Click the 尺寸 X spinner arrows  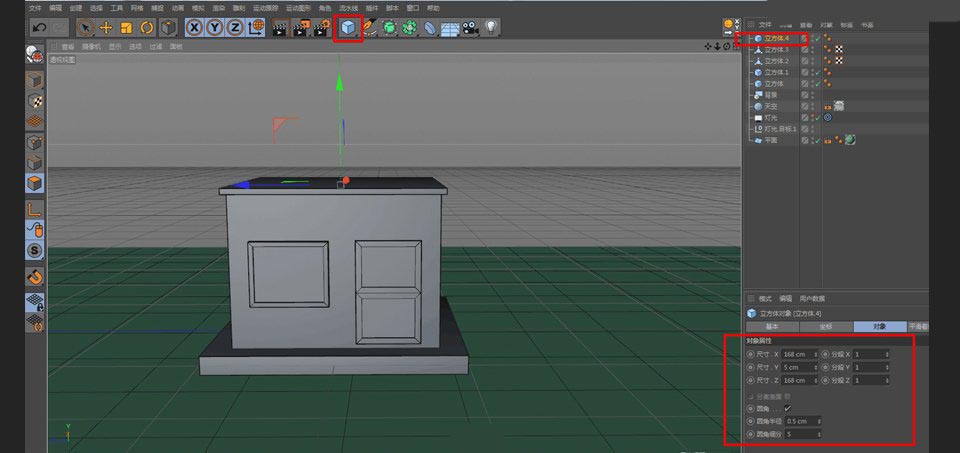coord(817,354)
